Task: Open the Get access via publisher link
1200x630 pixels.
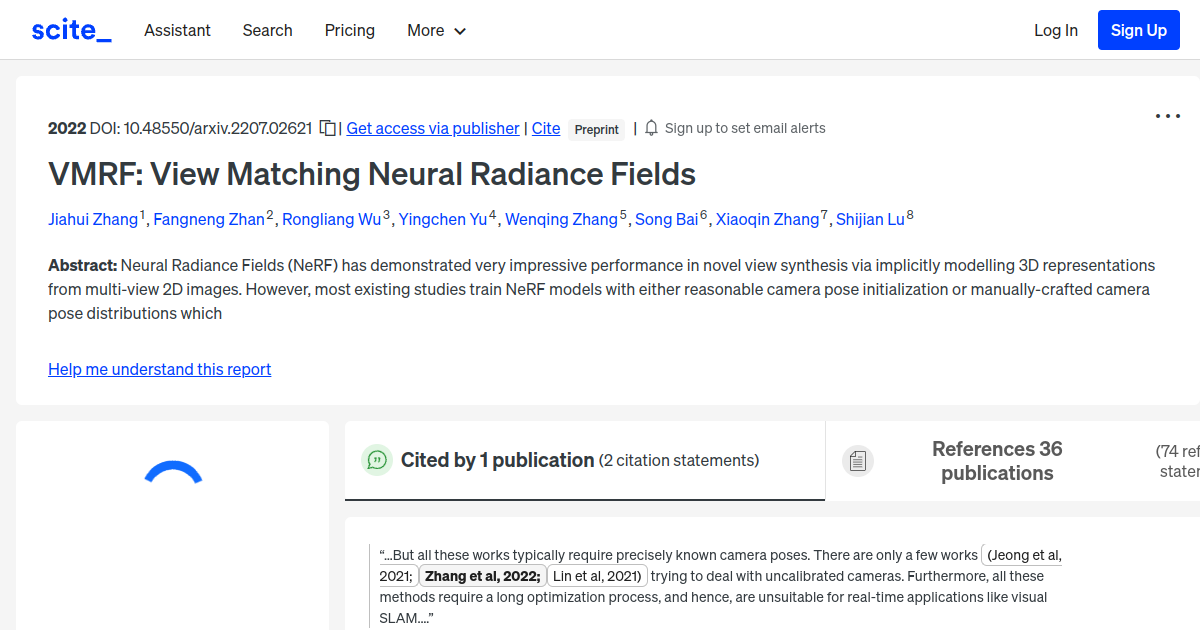Action: (432, 128)
